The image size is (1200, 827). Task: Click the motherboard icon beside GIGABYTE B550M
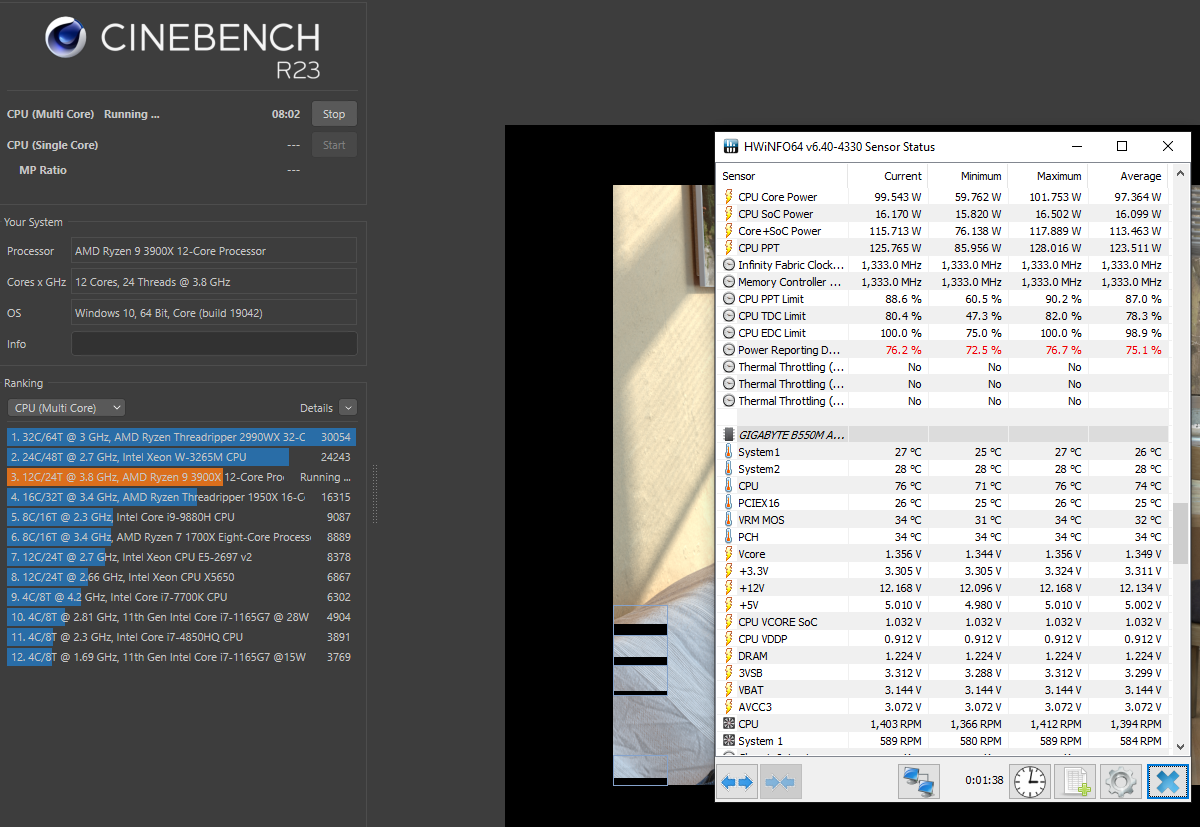coord(728,435)
